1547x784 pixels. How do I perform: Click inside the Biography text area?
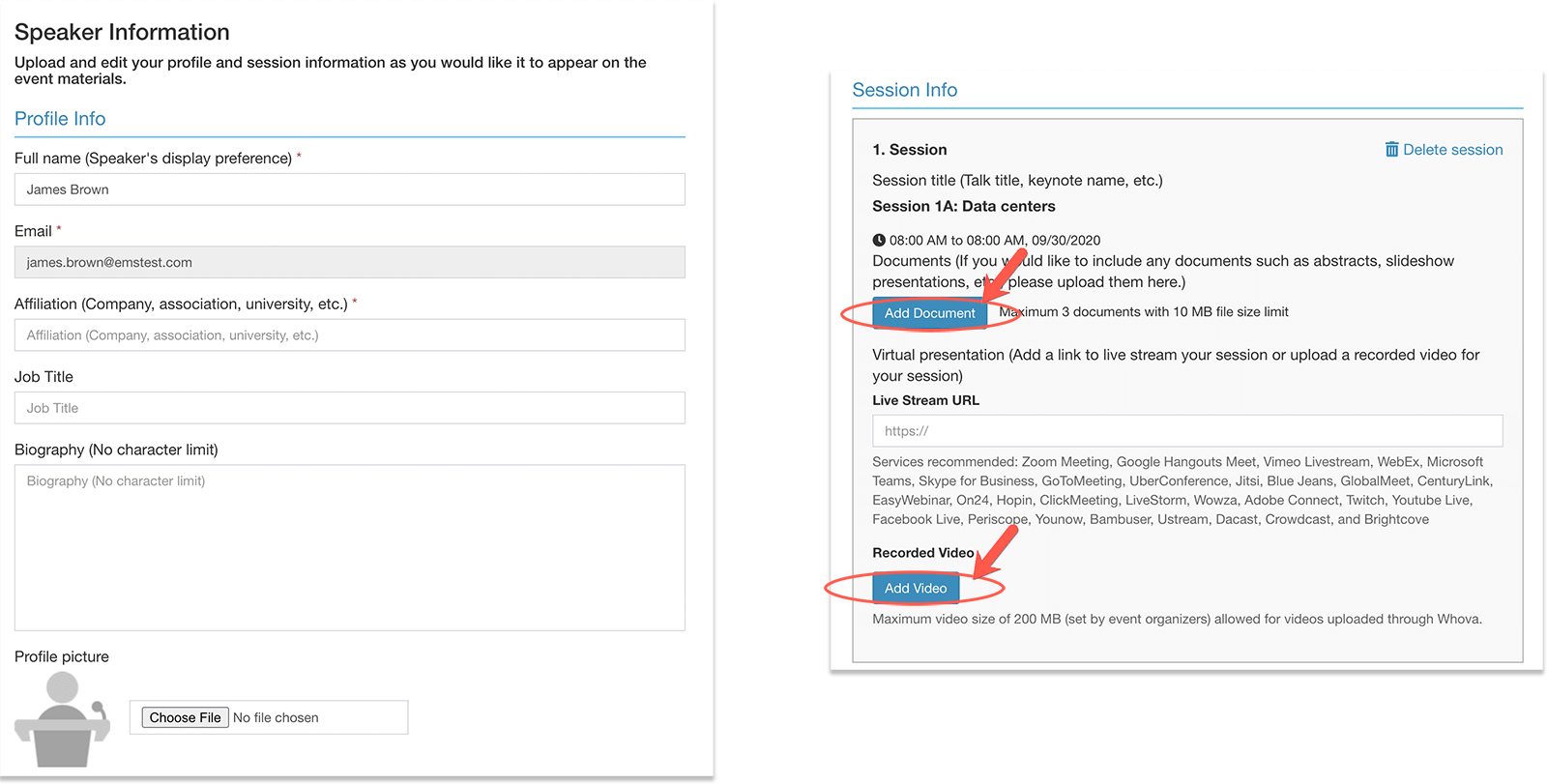tap(349, 548)
